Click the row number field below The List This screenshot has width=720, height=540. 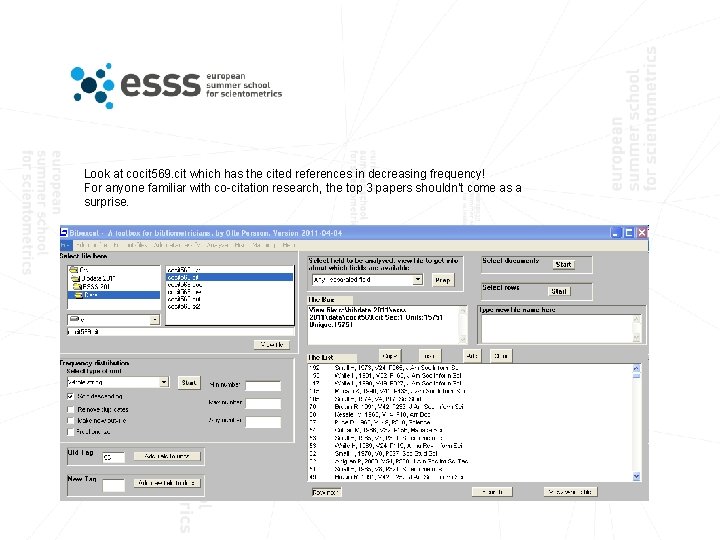[326, 492]
